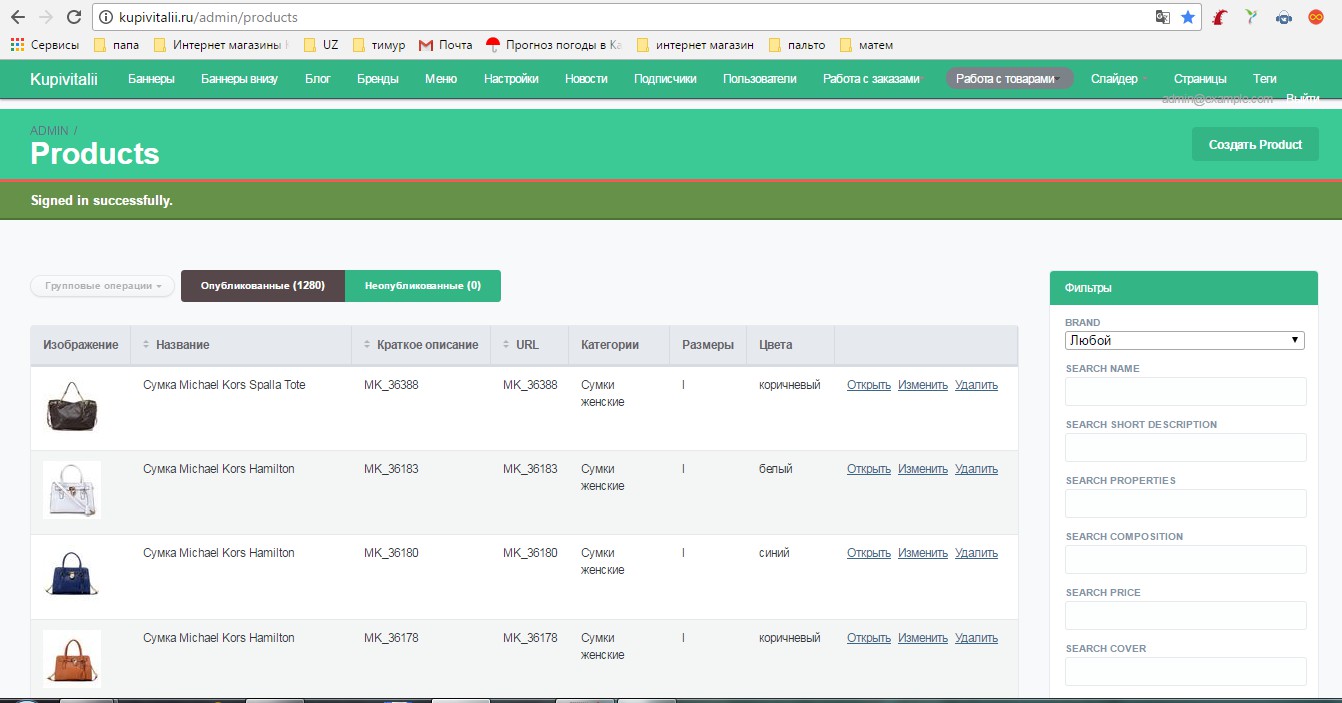Delete the MK_36180 product via Удалить
The image size is (1342, 703).
(x=976, y=553)
